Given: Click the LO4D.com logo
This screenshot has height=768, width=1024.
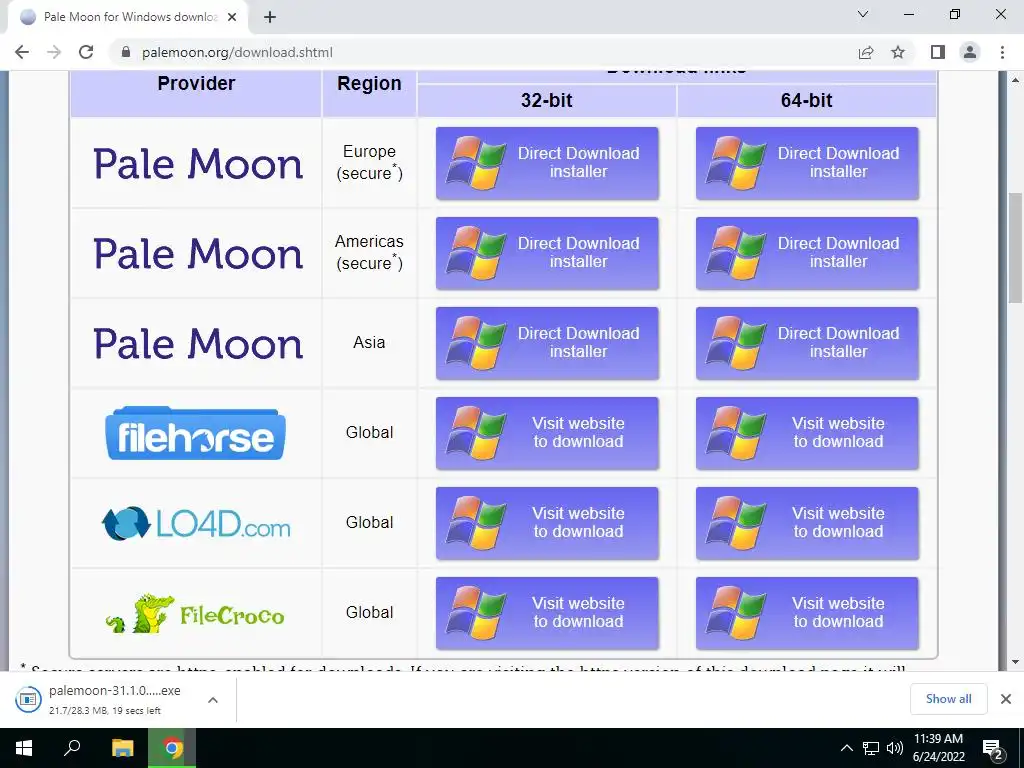Looking at the screenshot, I should (196, 523).
